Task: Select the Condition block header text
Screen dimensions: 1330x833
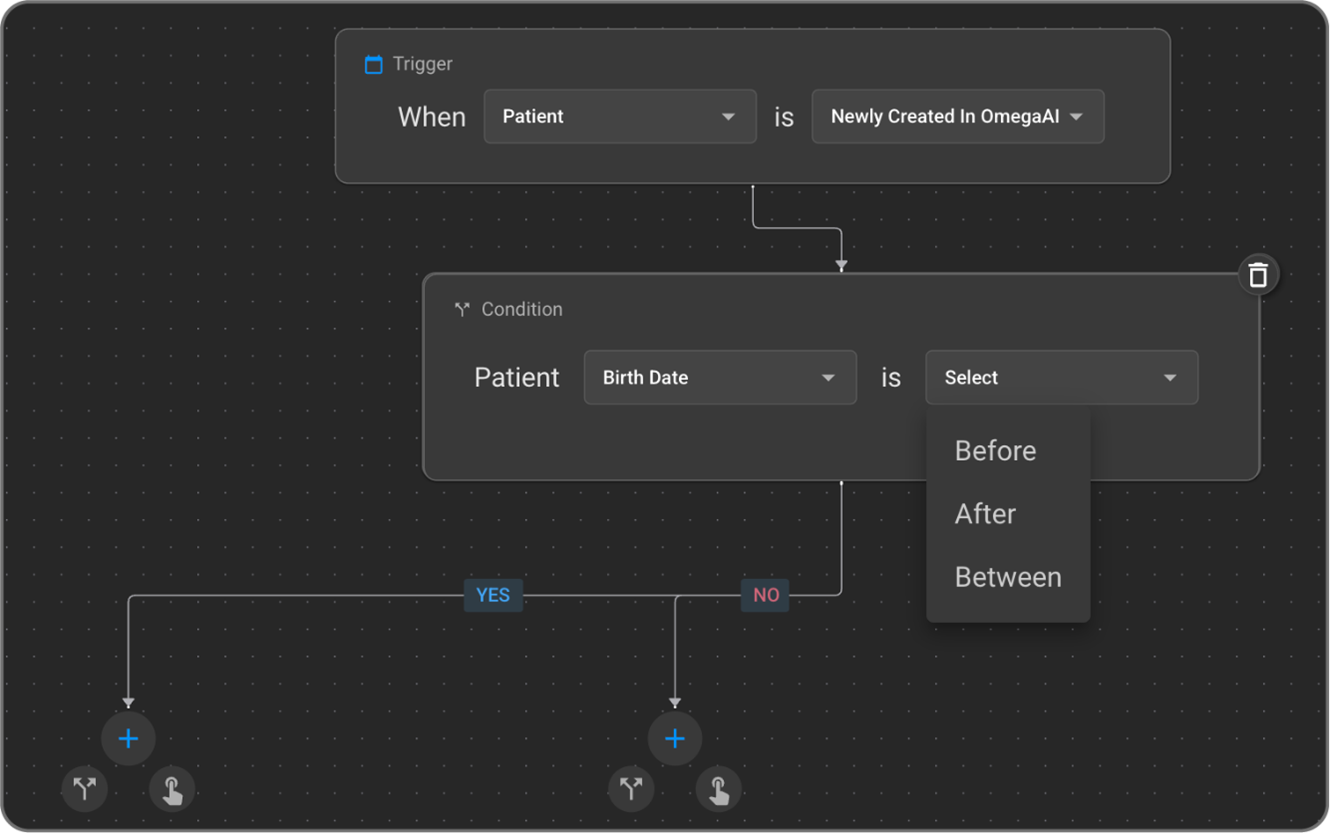Action: pyautogui.click(x=522, y=310)
